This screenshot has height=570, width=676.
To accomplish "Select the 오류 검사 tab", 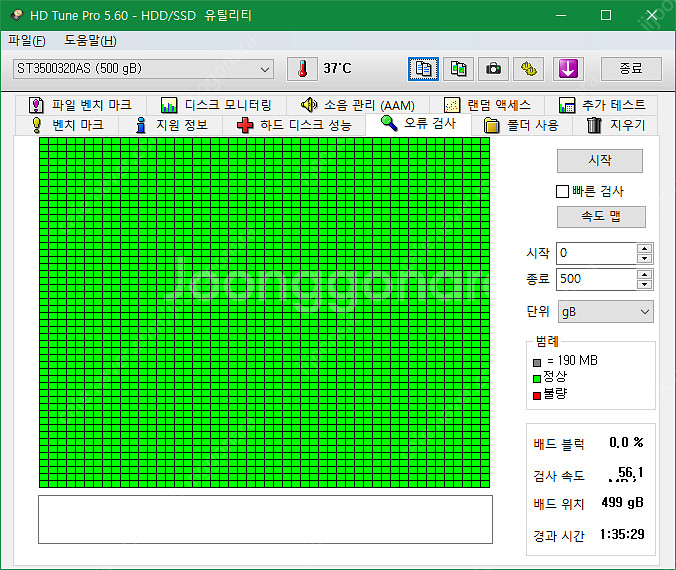I will click(418, 124).
